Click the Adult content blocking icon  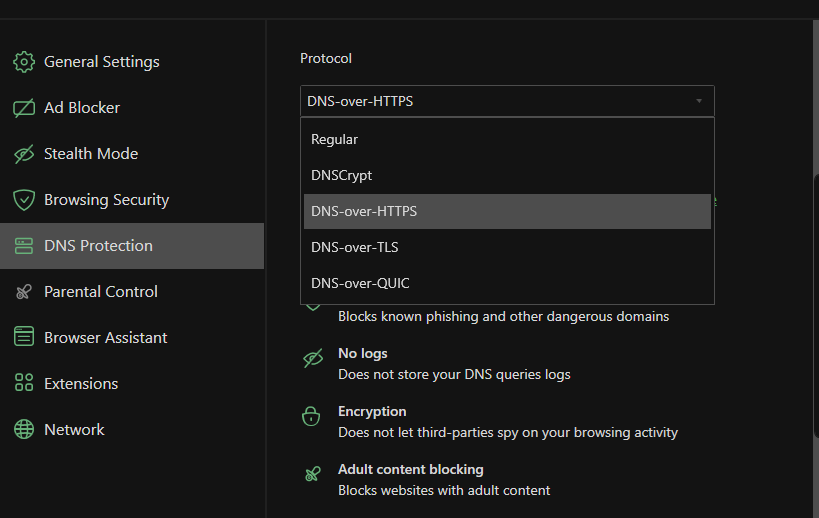(x=313, y=473)
